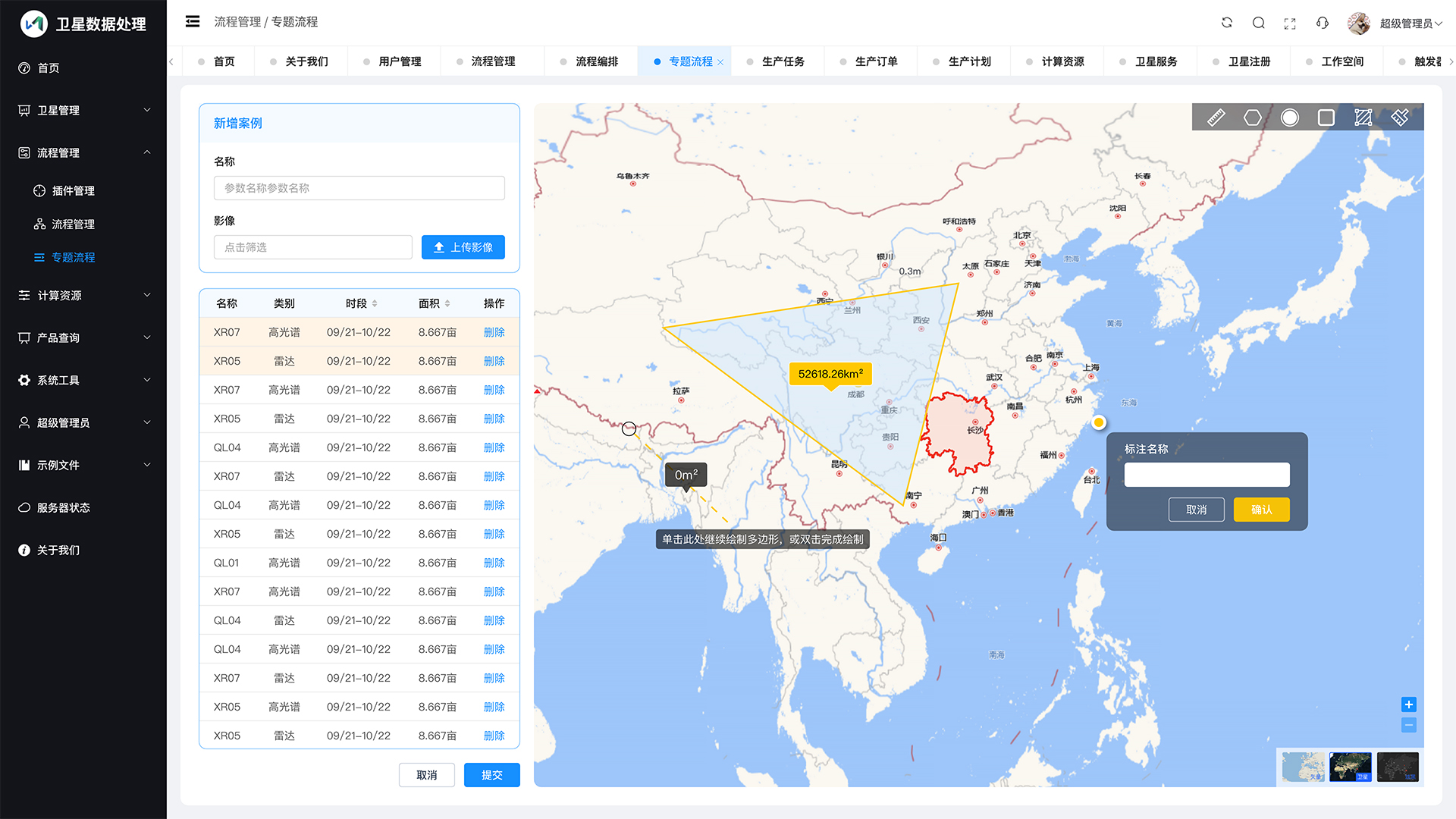Sort the table by 面积 column
The width and height of the screenshot is (1456, 819).
[x=447, y=303]
